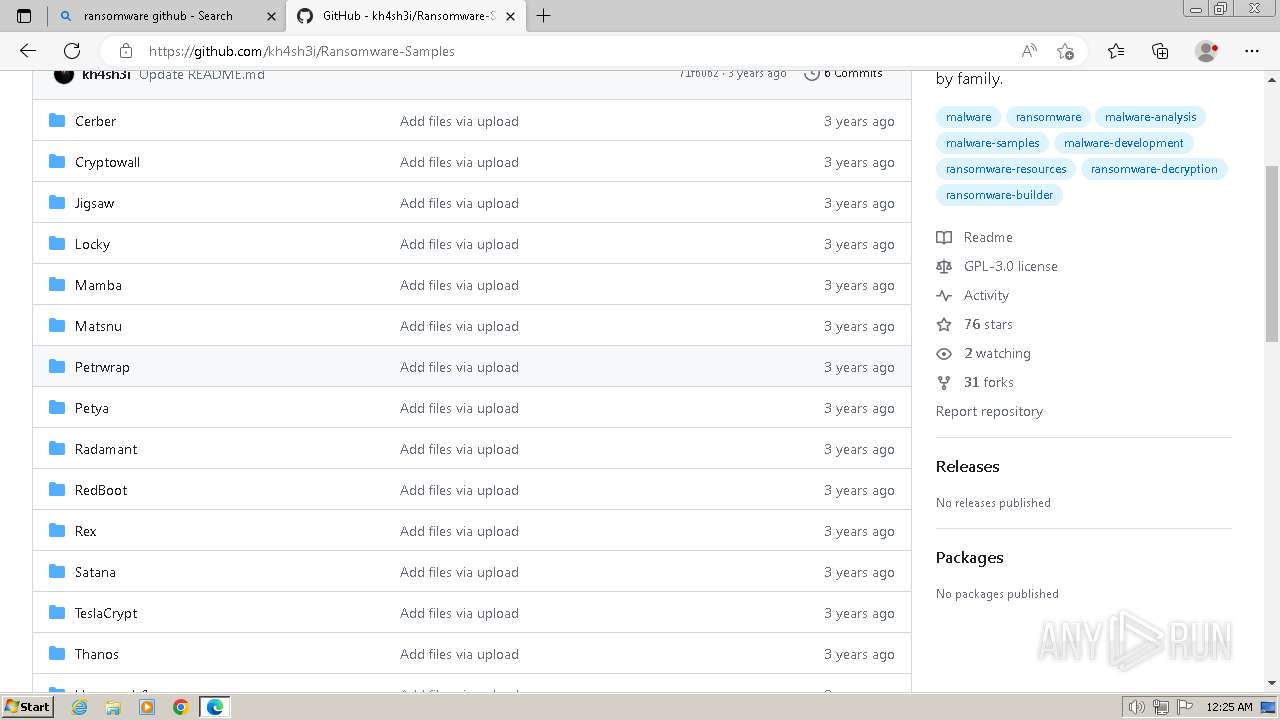The width and height of the screenshot is (1280, 720).
Task: Open the 6 Commits history link
Action: click(843, 73)
